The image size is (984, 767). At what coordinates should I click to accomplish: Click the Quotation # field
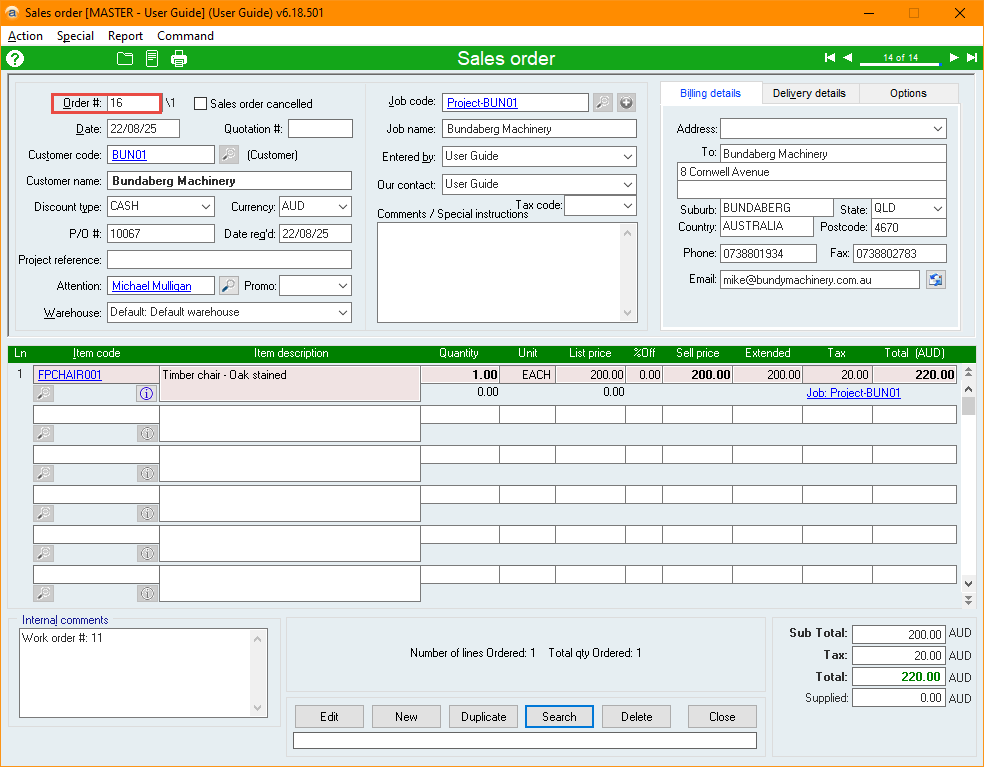(x=320, y=129)
